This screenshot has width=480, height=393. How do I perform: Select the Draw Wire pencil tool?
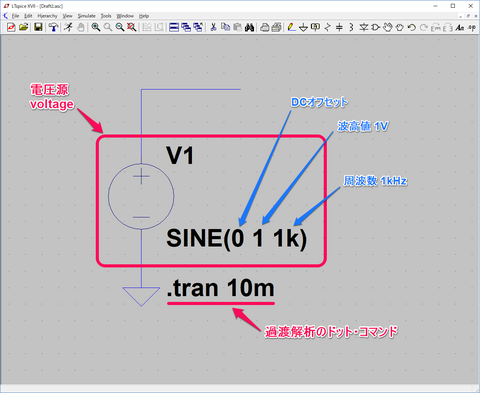(291, 27)
